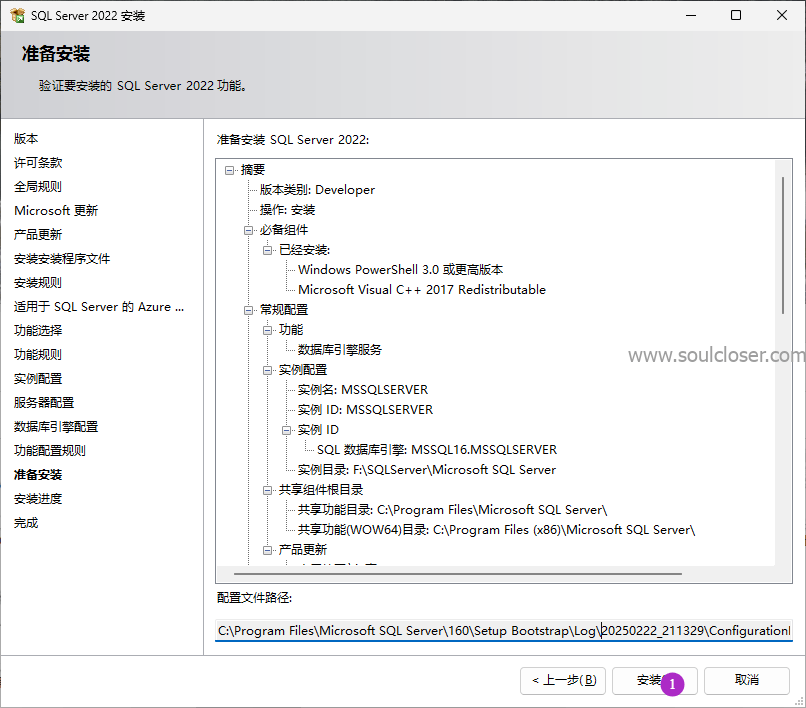Click the 安装 button
Screen dimensions: 806x708
(x=654, y=681)
